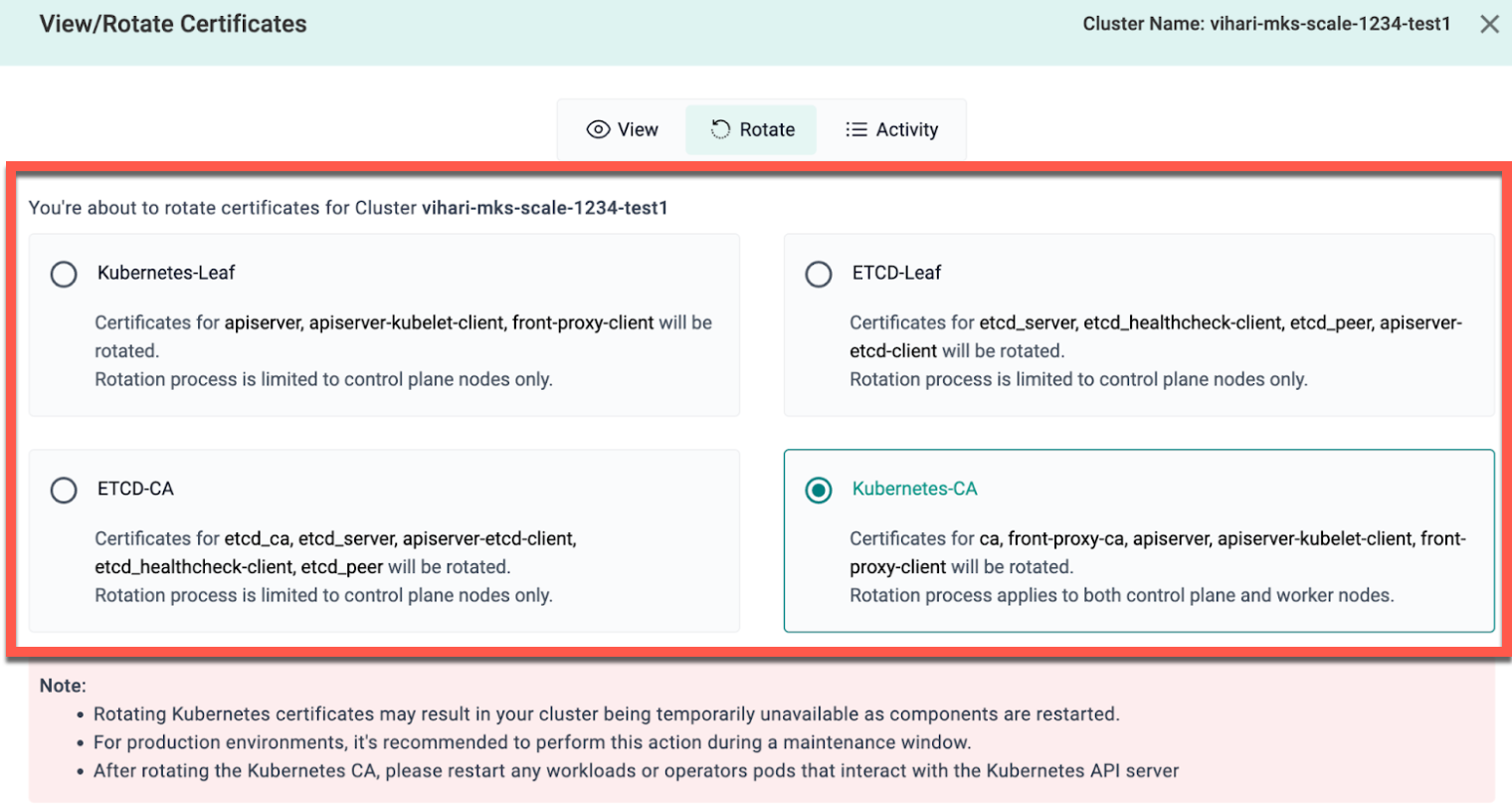Screen dimensions: 1512x804
Task: Switch to the Rotate tab
Action: (752, 129)
